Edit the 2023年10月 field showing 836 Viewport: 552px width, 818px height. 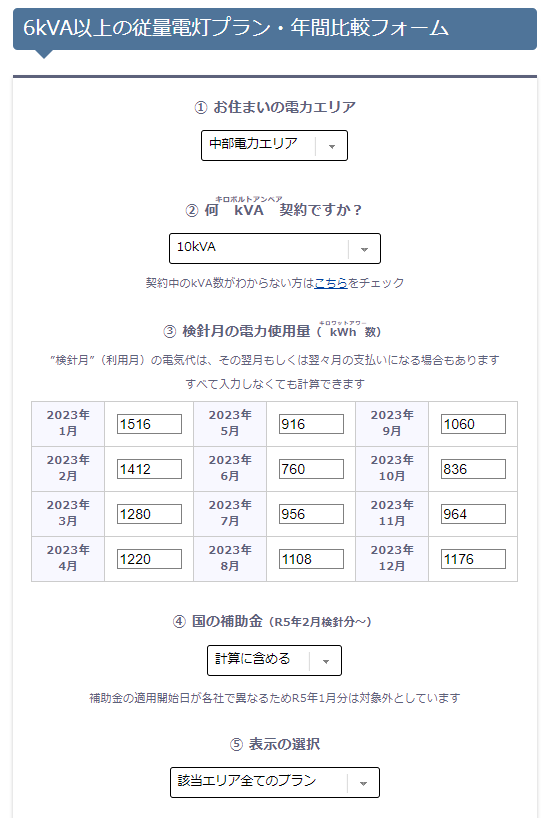[473, 469]
